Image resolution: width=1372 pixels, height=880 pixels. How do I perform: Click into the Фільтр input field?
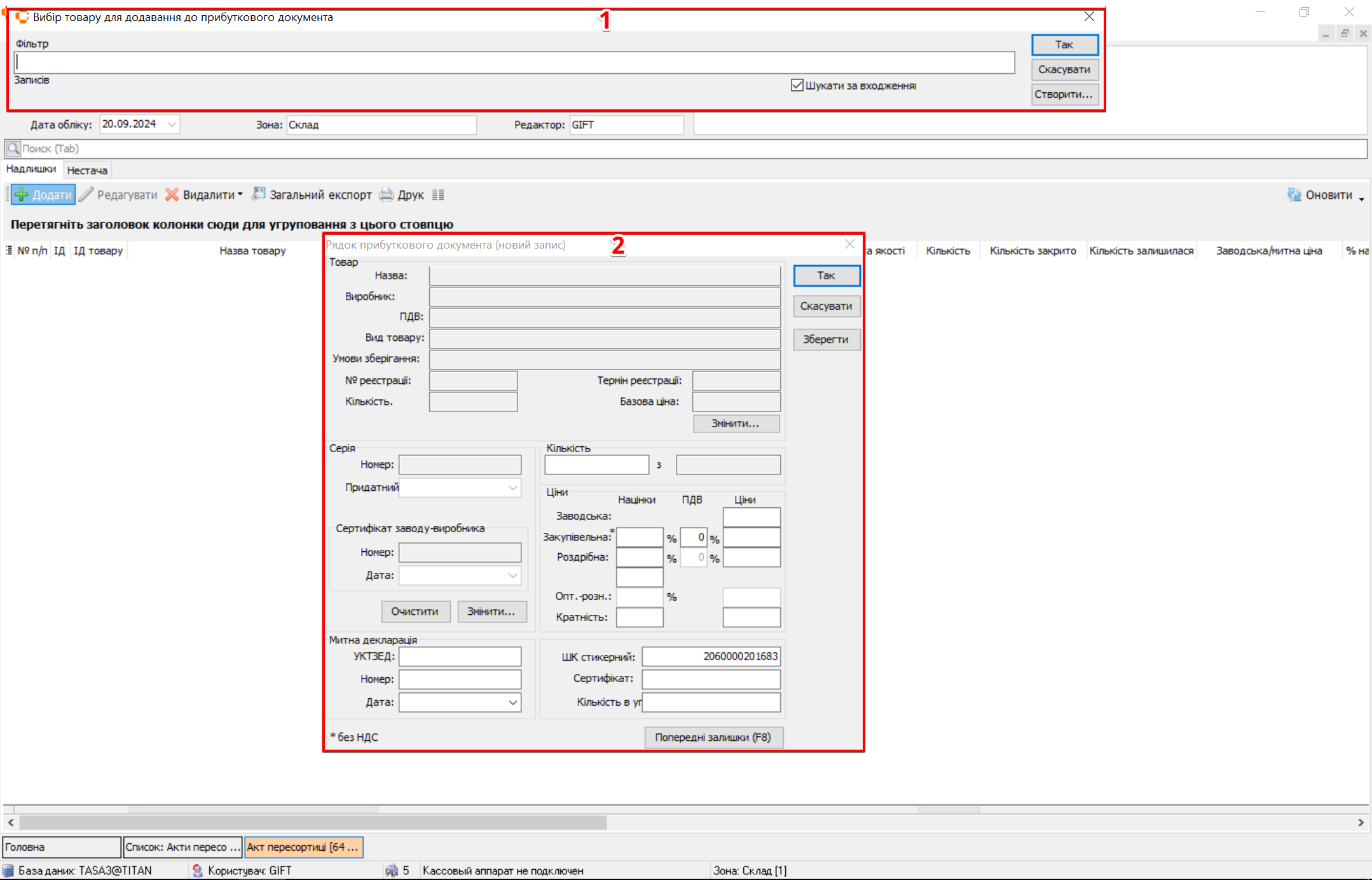[514, 62]
